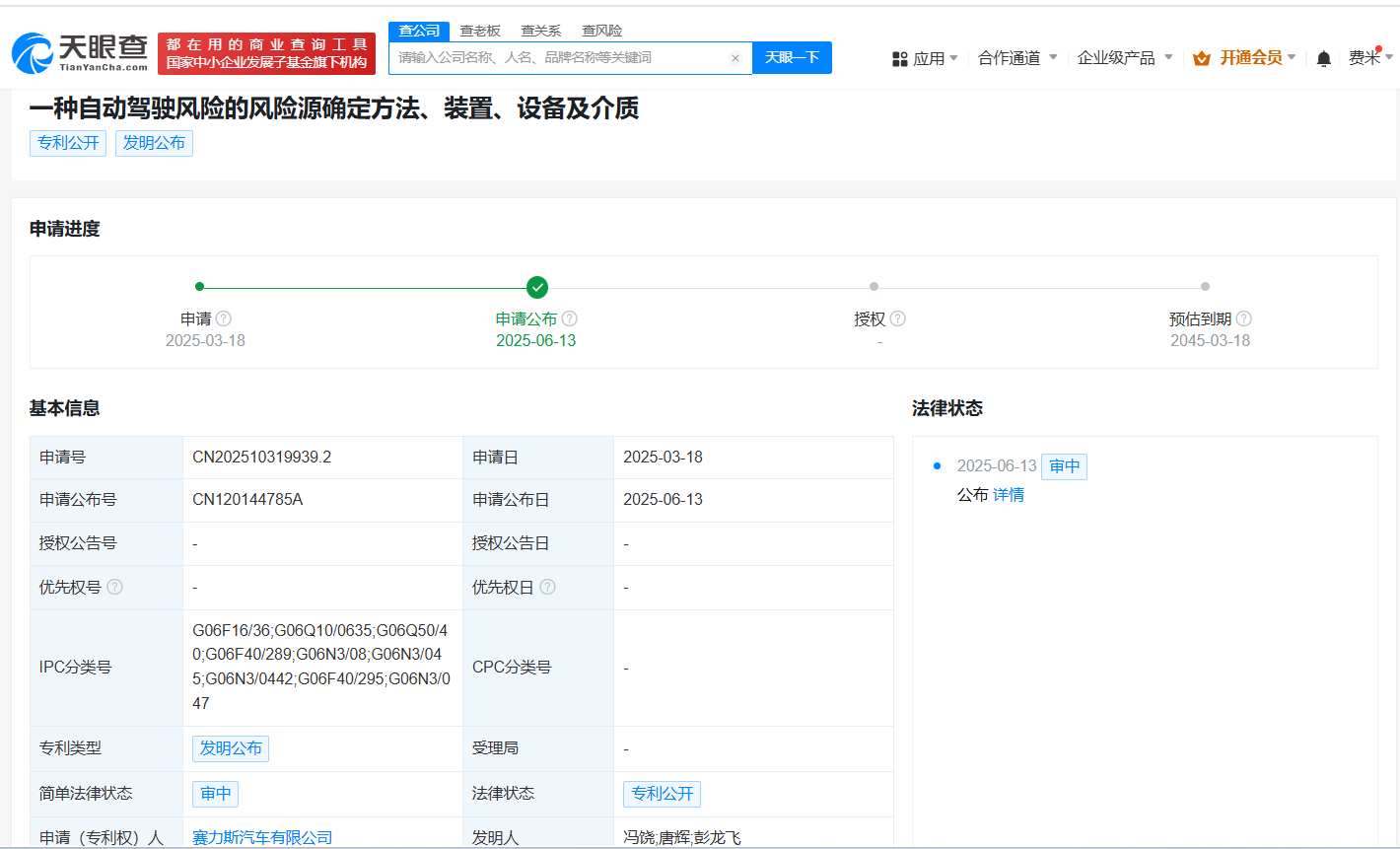
Task: Open the 详情 link under legal status
Action: coord(1009,495)
